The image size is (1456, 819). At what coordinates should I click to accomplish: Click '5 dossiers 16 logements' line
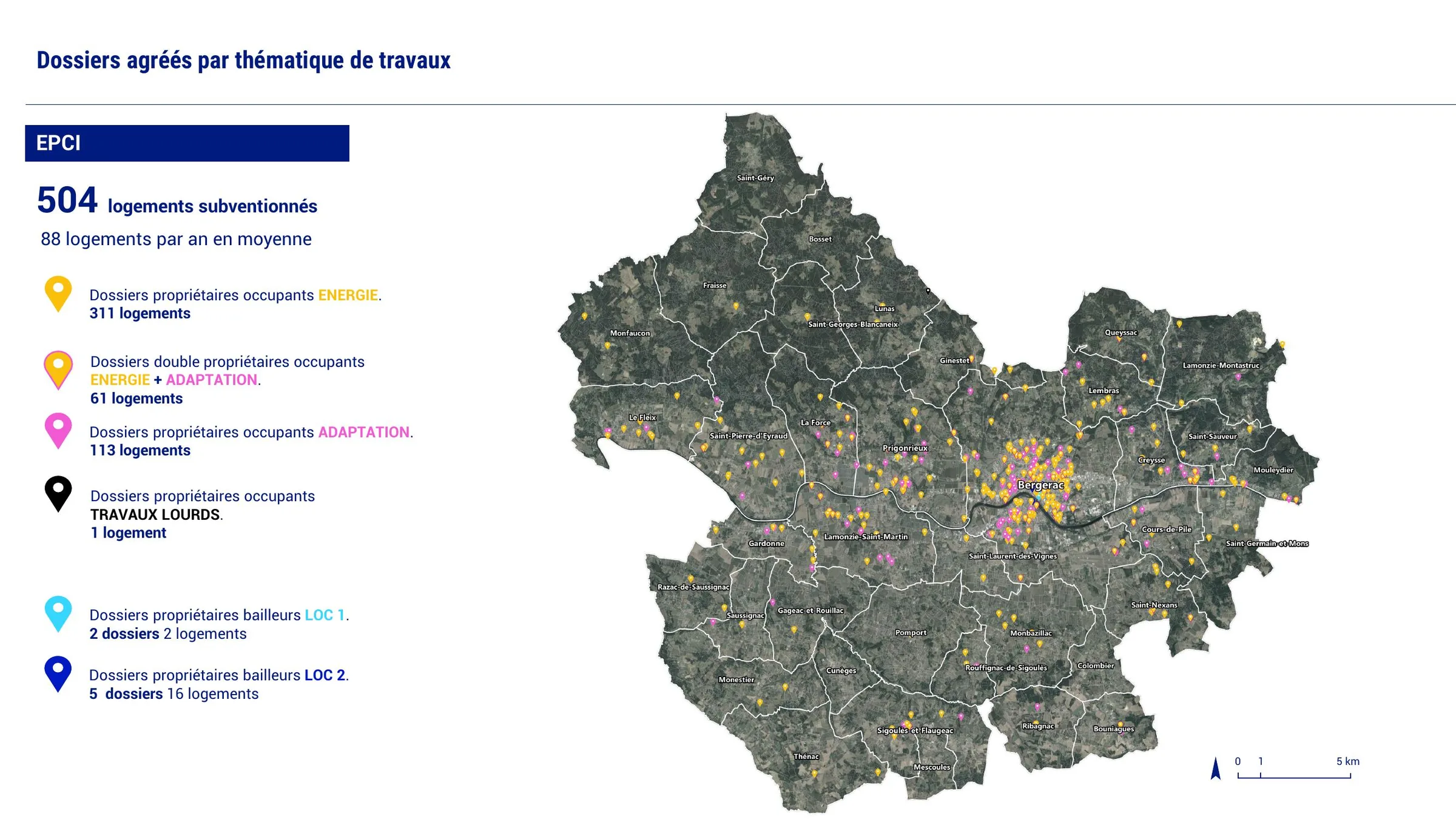pos(174,693)
